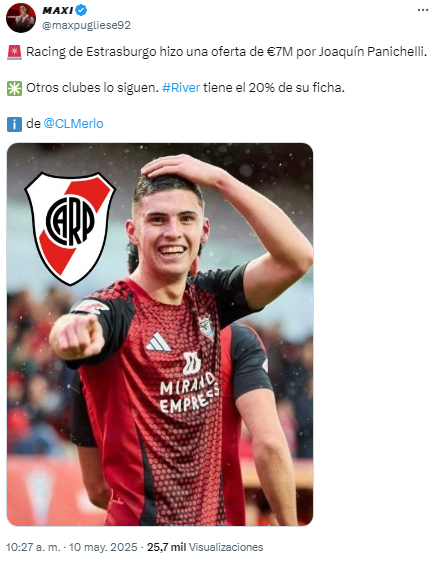Click the blue information emoji before de

point(14,124)
